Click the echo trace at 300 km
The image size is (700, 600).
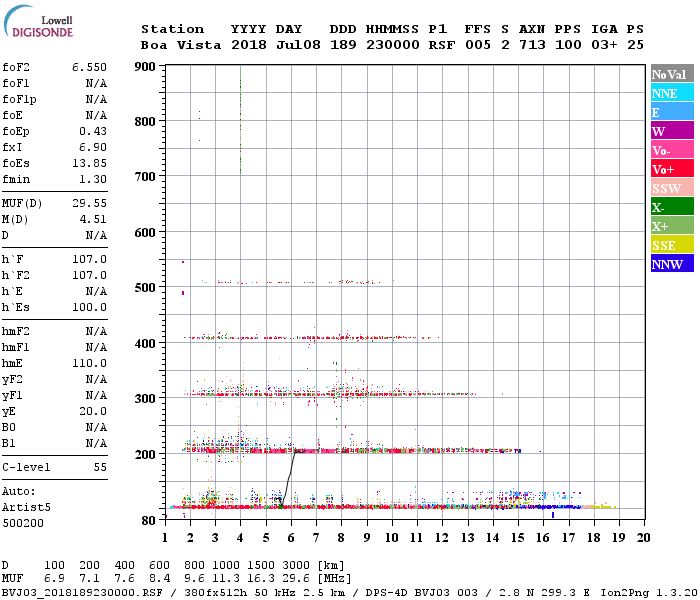click(329, 394)
